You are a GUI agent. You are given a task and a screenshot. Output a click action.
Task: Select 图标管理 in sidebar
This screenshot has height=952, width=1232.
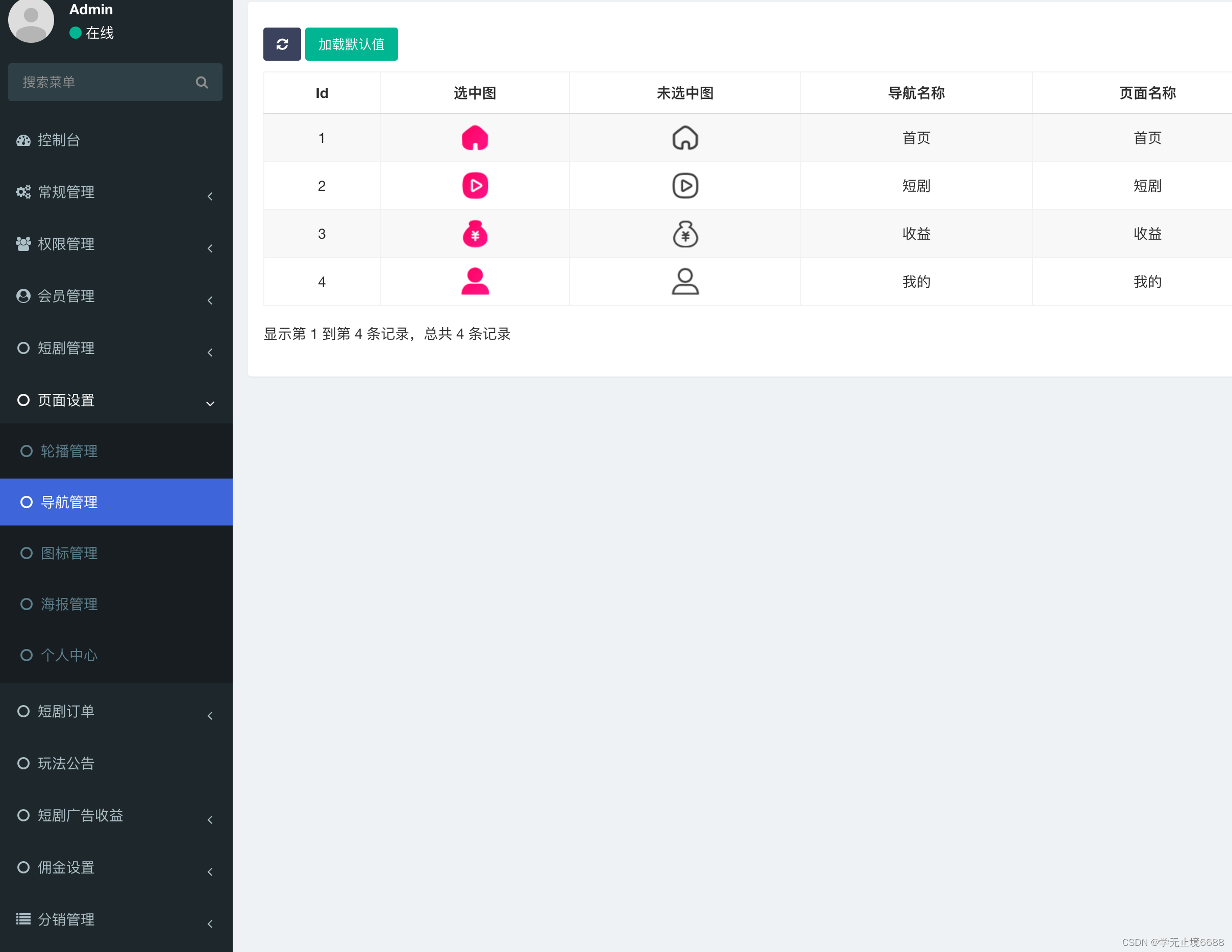point(69,553)
